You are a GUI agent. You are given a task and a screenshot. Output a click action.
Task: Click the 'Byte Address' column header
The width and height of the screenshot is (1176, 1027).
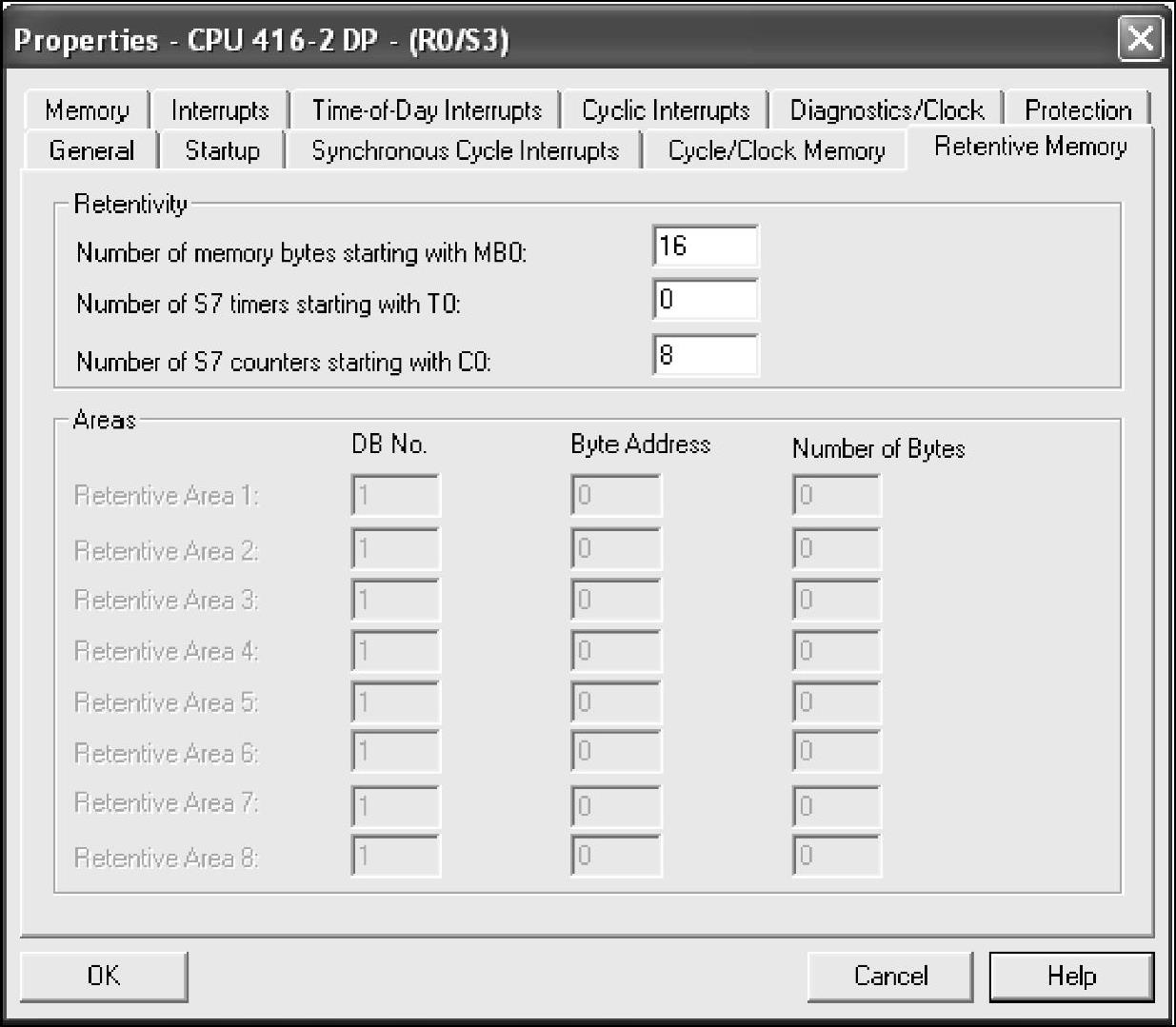point(641,444)
